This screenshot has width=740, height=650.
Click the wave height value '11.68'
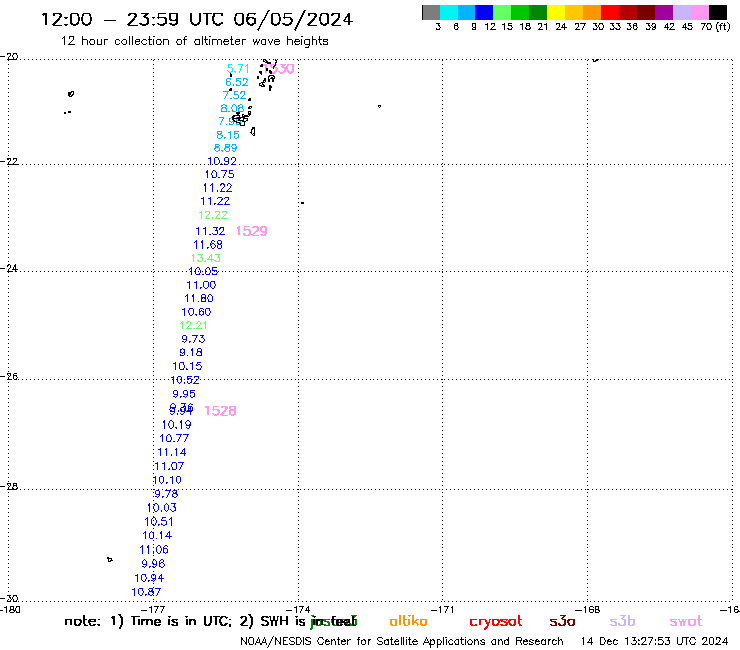[208, 245]
